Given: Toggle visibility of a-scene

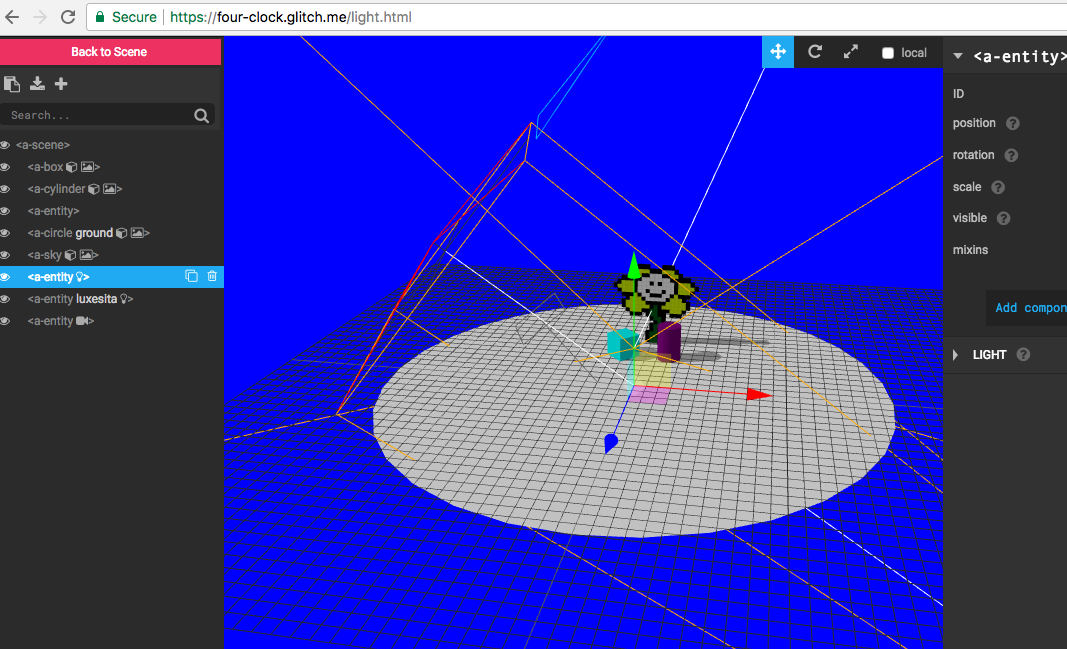Looking at the screenshot, I should click(x=5, y=145).
